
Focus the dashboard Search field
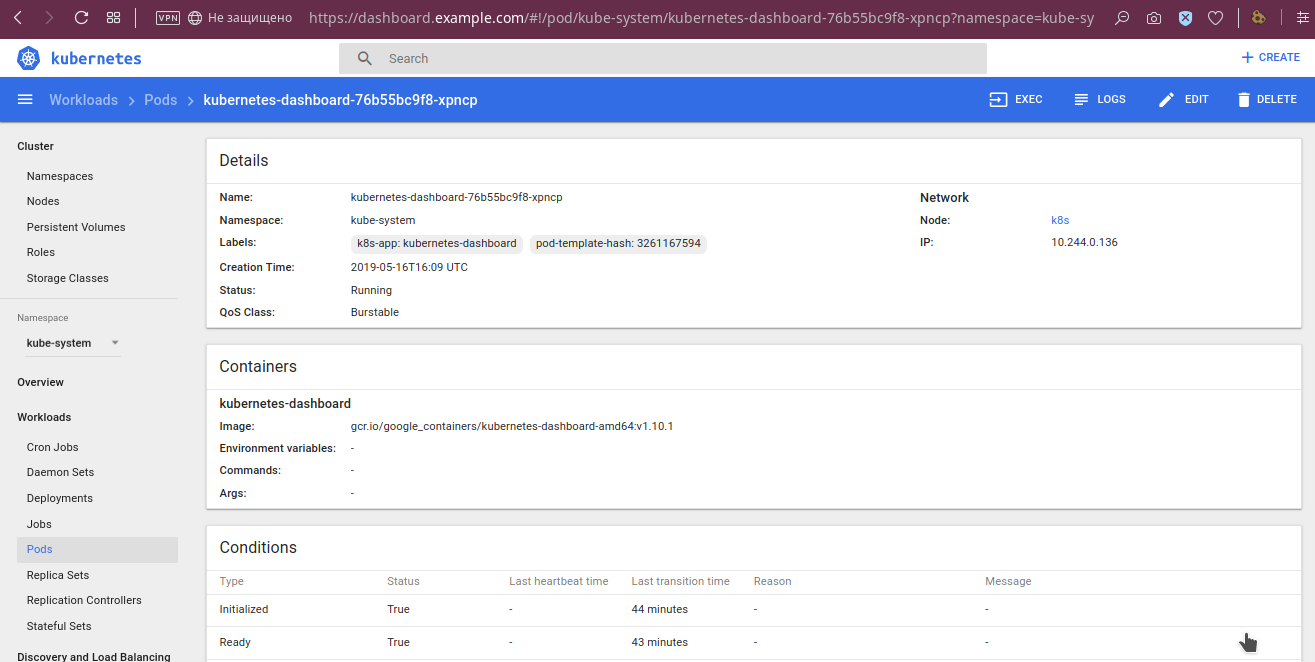click(663, 58)
